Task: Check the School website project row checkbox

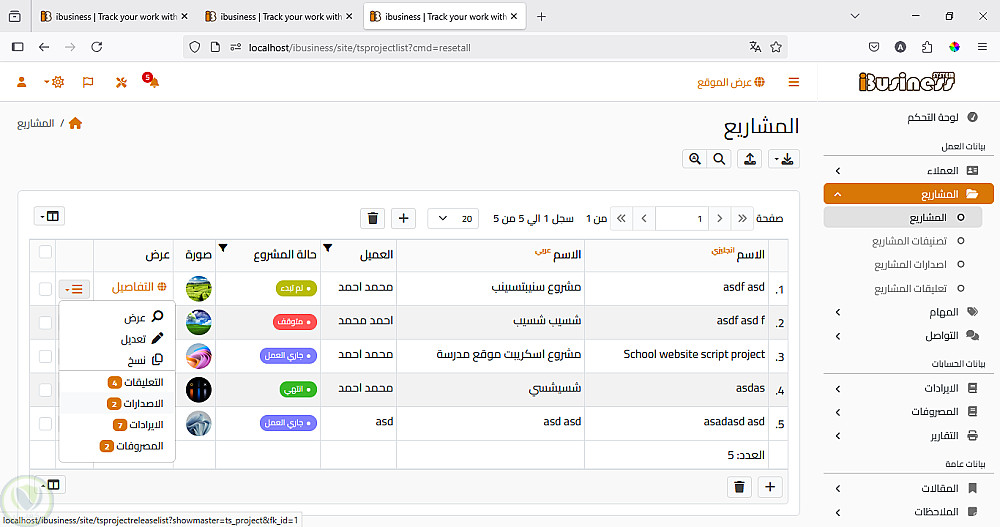Action: (45, 356)
